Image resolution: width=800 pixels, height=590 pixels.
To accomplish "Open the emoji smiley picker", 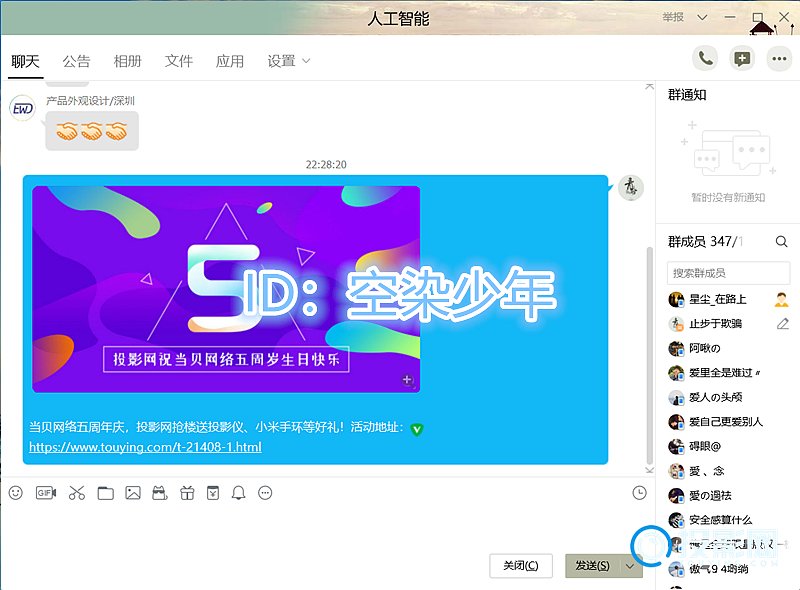I will coord(16,493).
